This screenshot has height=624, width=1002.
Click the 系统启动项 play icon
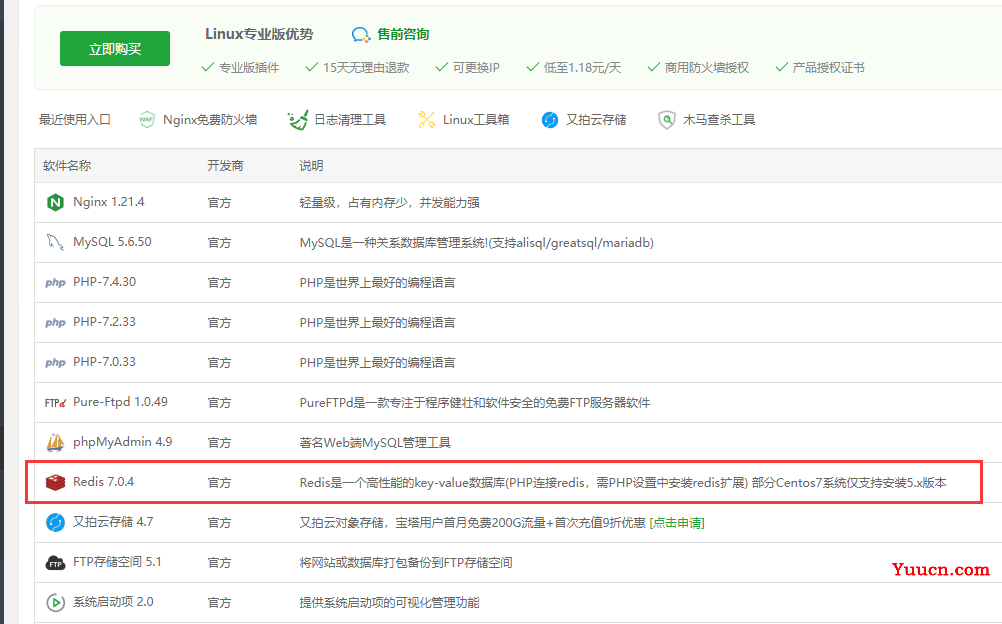[x=56, y=602]
